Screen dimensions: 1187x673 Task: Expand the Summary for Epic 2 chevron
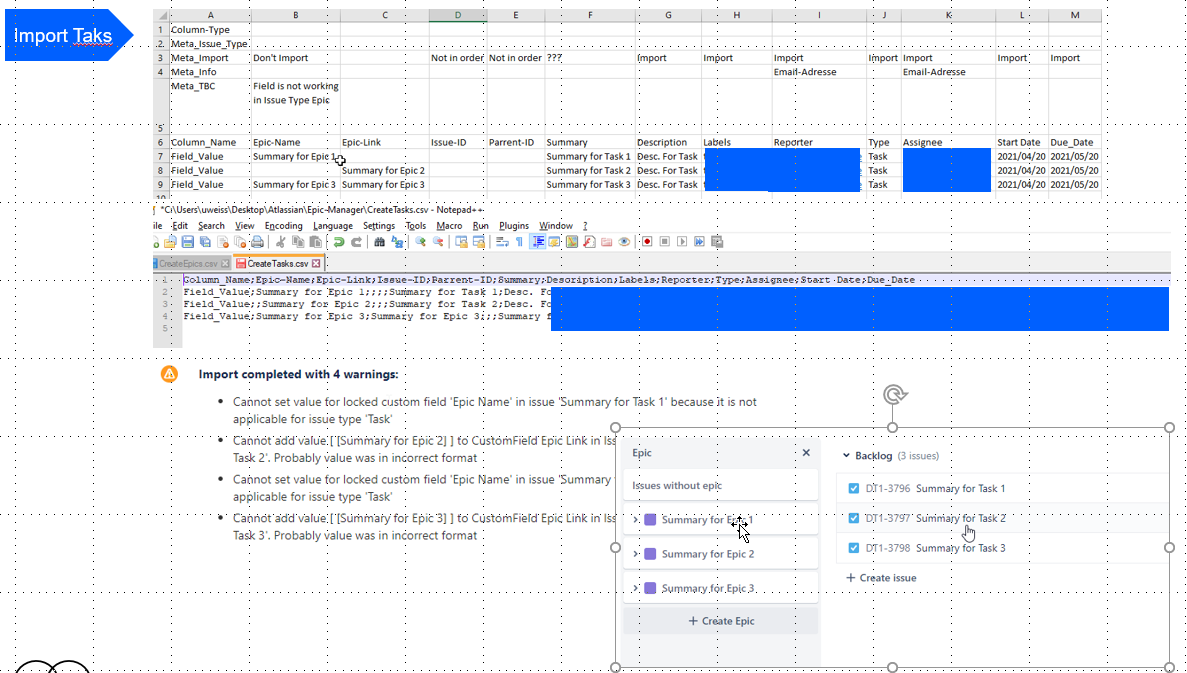coord(636,554)
